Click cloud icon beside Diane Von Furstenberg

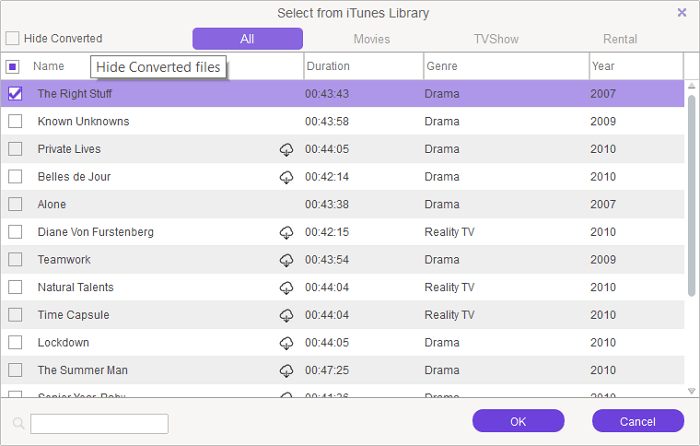[x=286, y=232]
